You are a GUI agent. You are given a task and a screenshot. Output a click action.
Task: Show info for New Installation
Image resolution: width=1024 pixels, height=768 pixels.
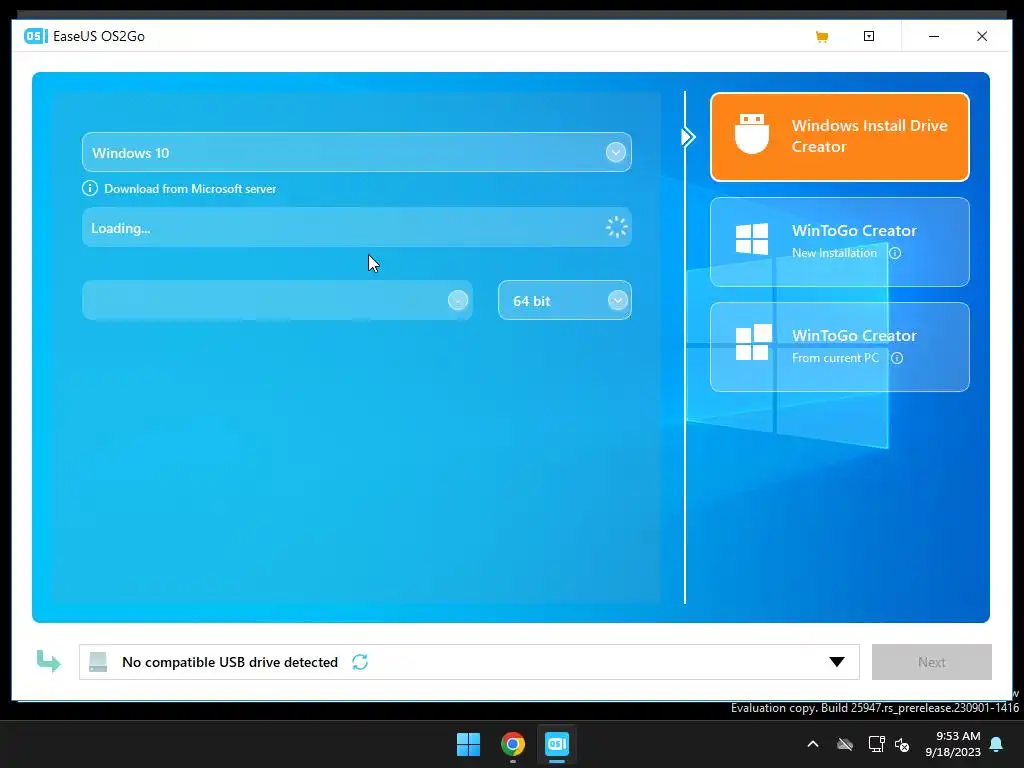click(895, 253)
